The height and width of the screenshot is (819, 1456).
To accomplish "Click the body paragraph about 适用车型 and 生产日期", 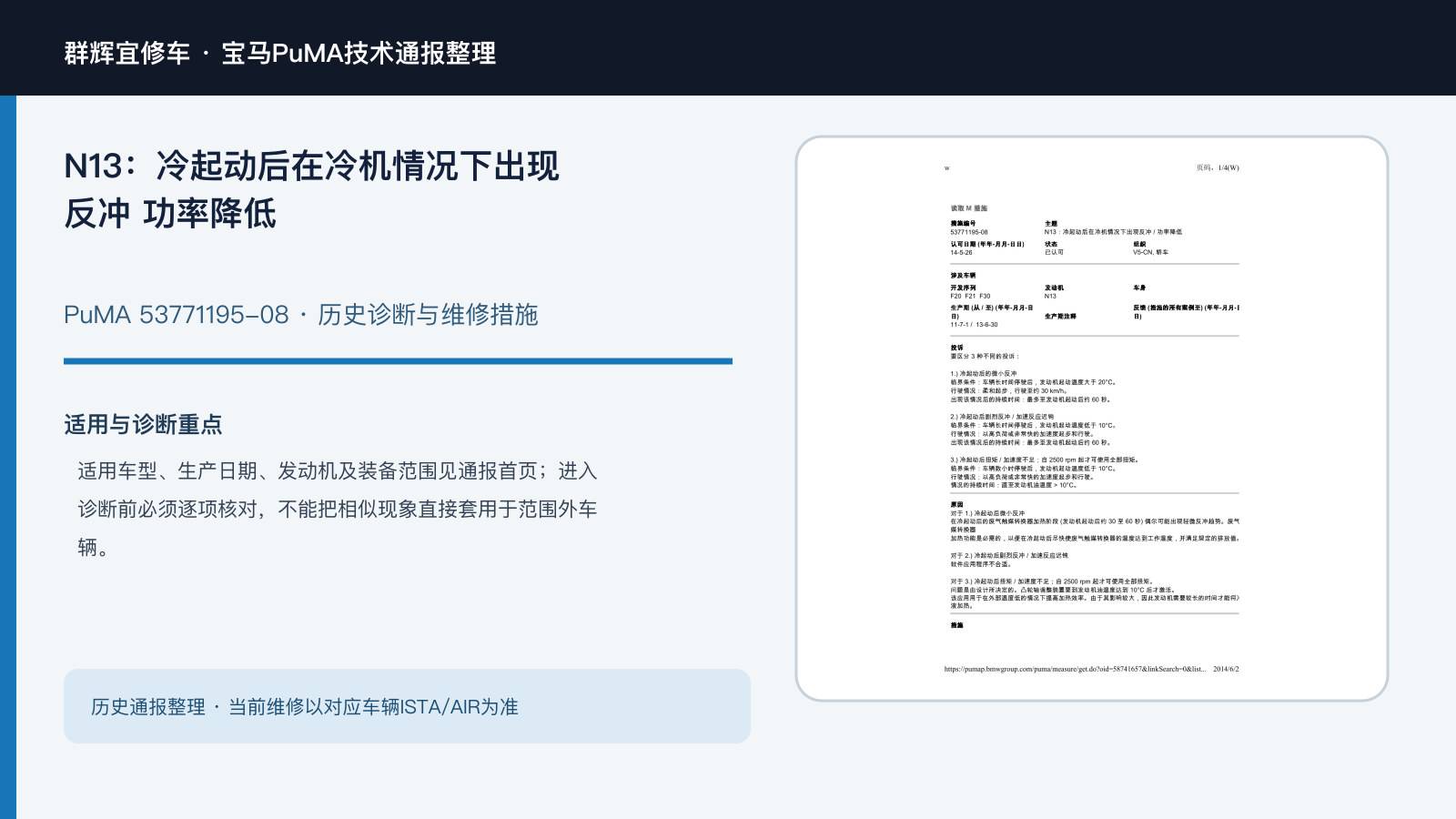I will click(338, 509).
